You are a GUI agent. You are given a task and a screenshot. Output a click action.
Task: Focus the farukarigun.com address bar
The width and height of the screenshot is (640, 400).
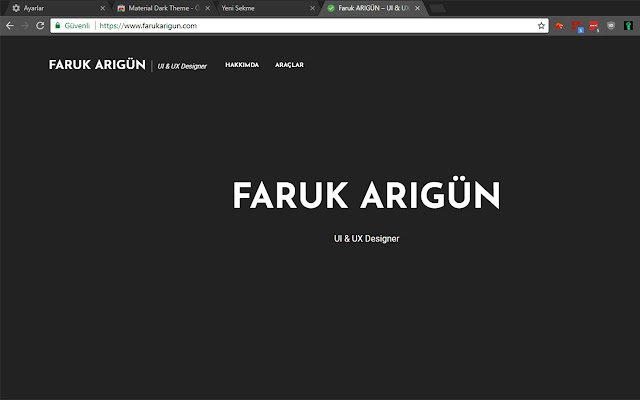(299, 26)
